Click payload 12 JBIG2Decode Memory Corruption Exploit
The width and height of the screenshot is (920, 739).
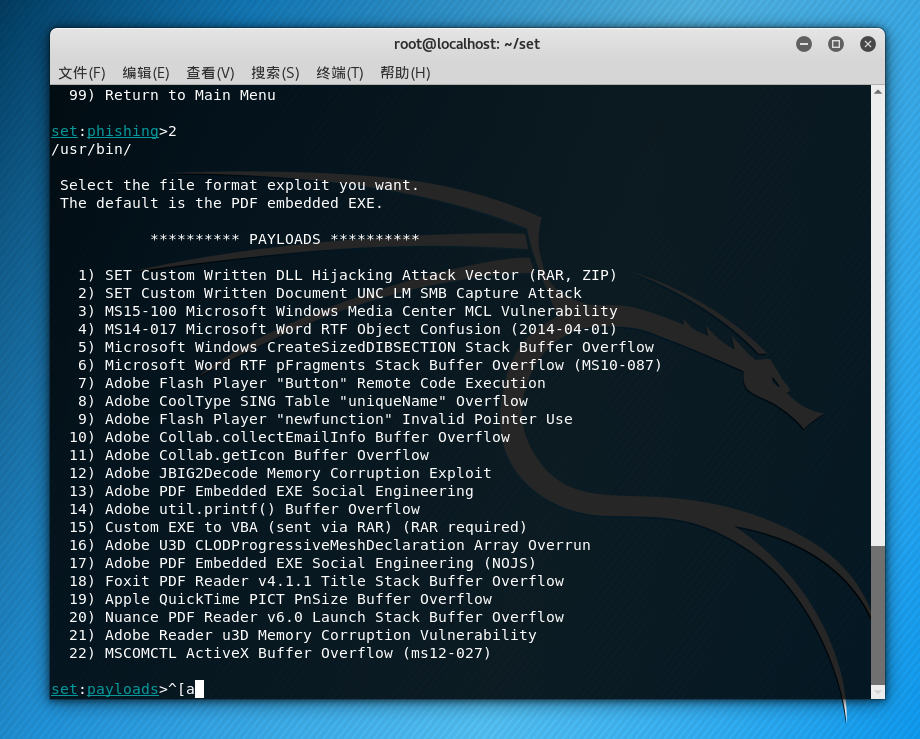point(280,473)
